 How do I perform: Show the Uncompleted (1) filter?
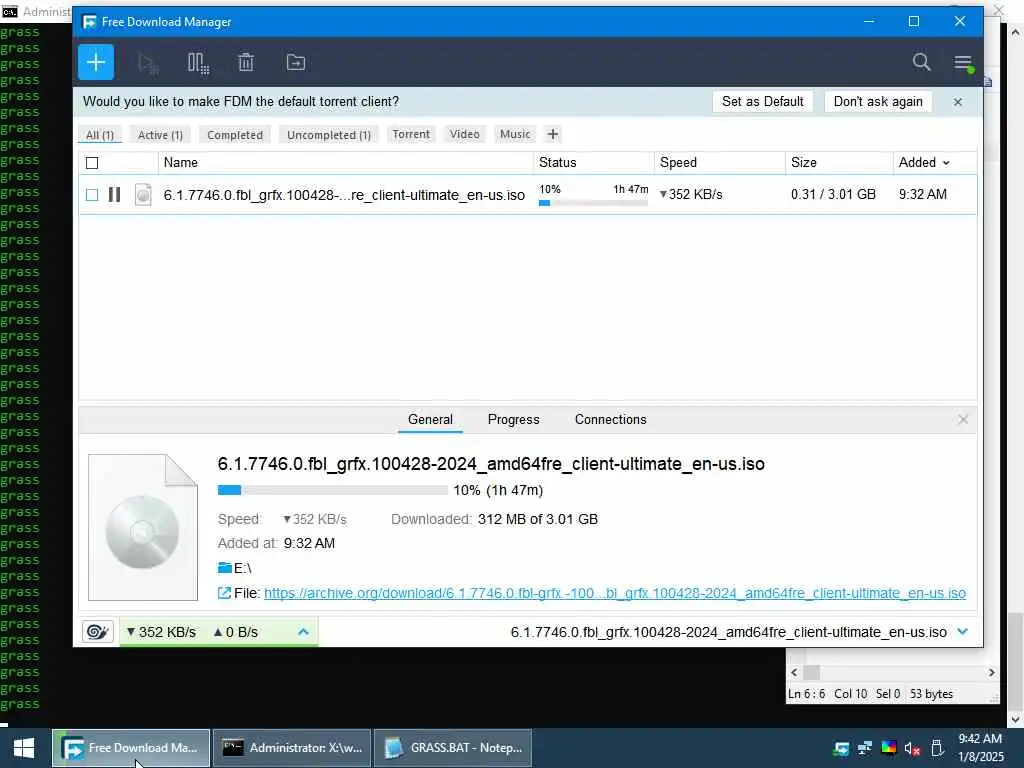pos(328,135)
